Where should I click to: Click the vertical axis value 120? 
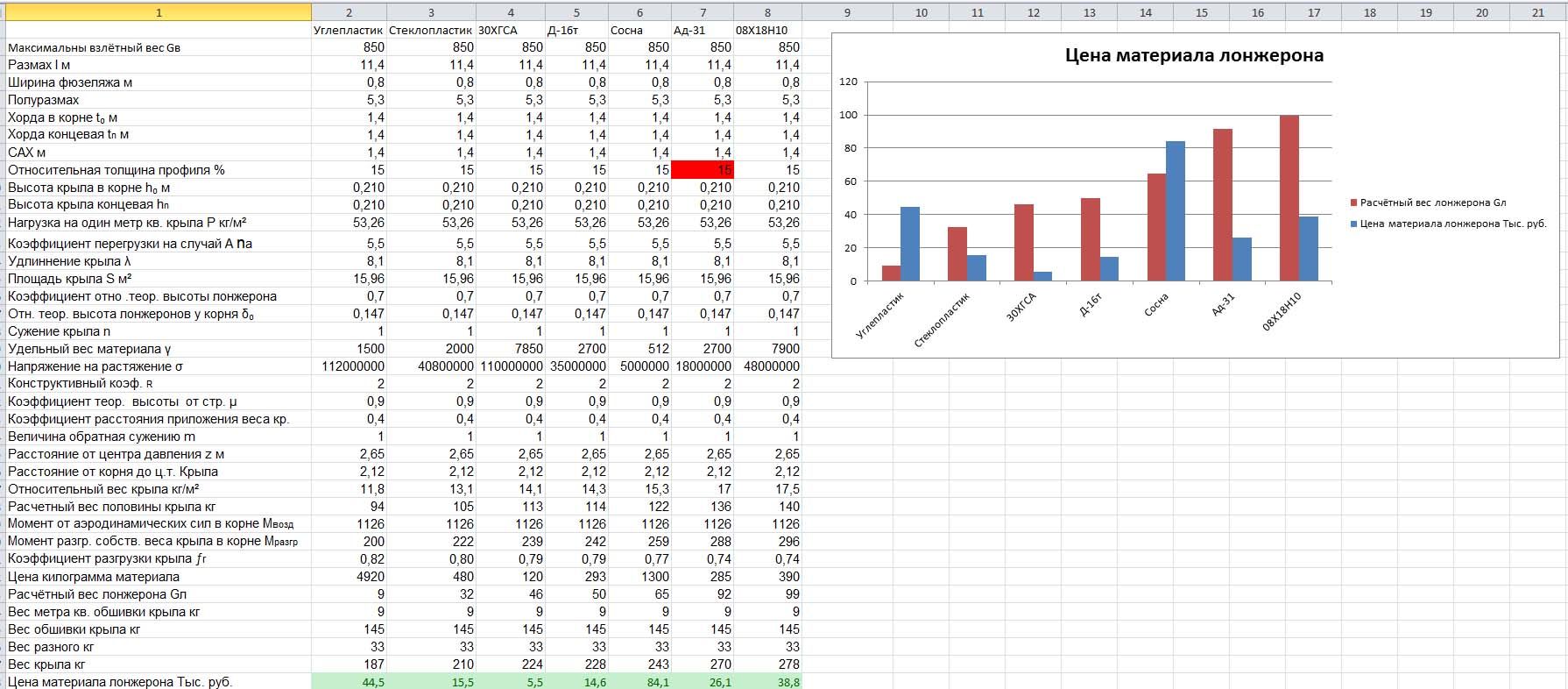click(x=848, y=82)
